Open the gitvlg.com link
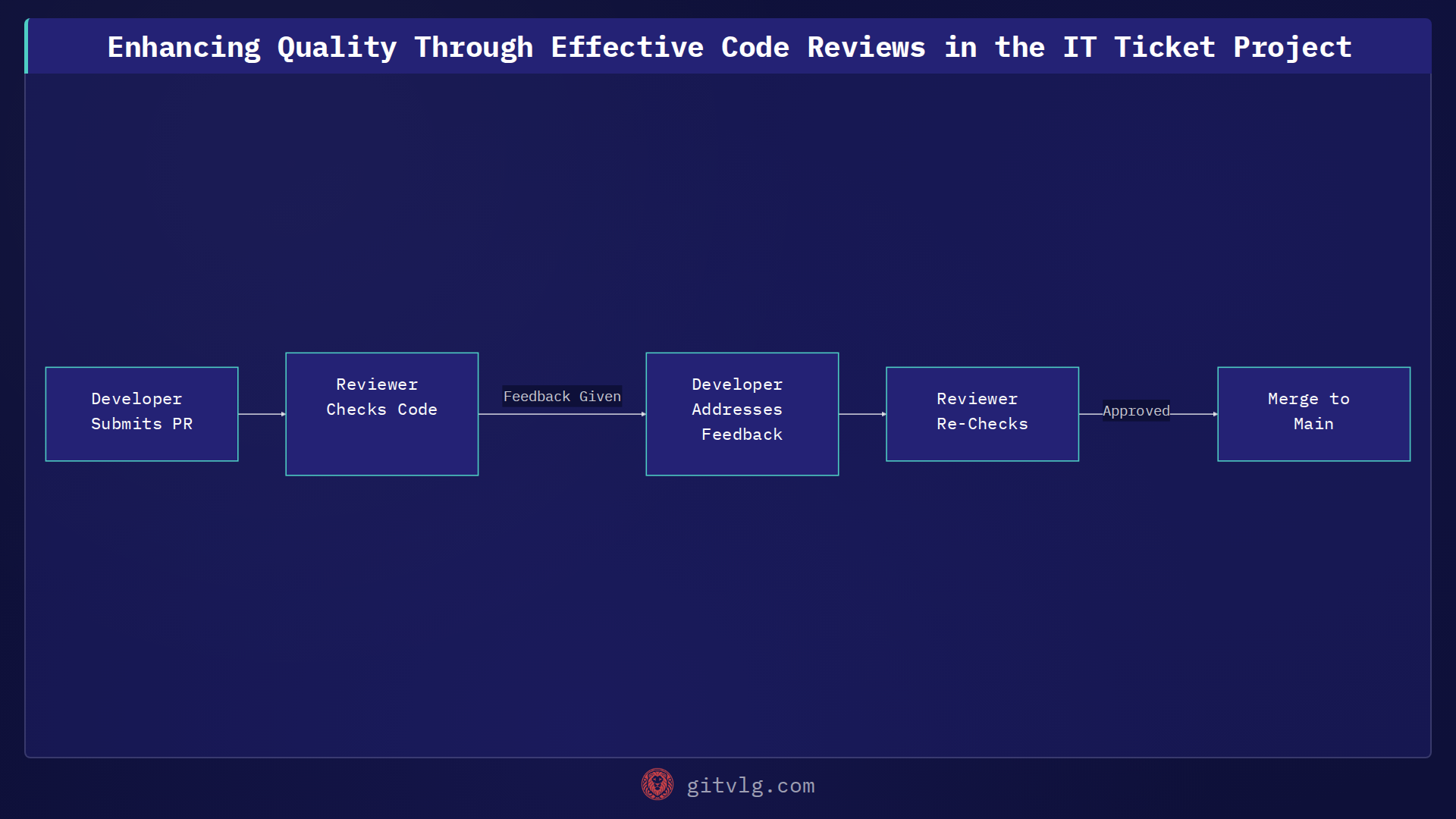The width and height of the screenshot is (1456, 819). (x=750, y=786)
